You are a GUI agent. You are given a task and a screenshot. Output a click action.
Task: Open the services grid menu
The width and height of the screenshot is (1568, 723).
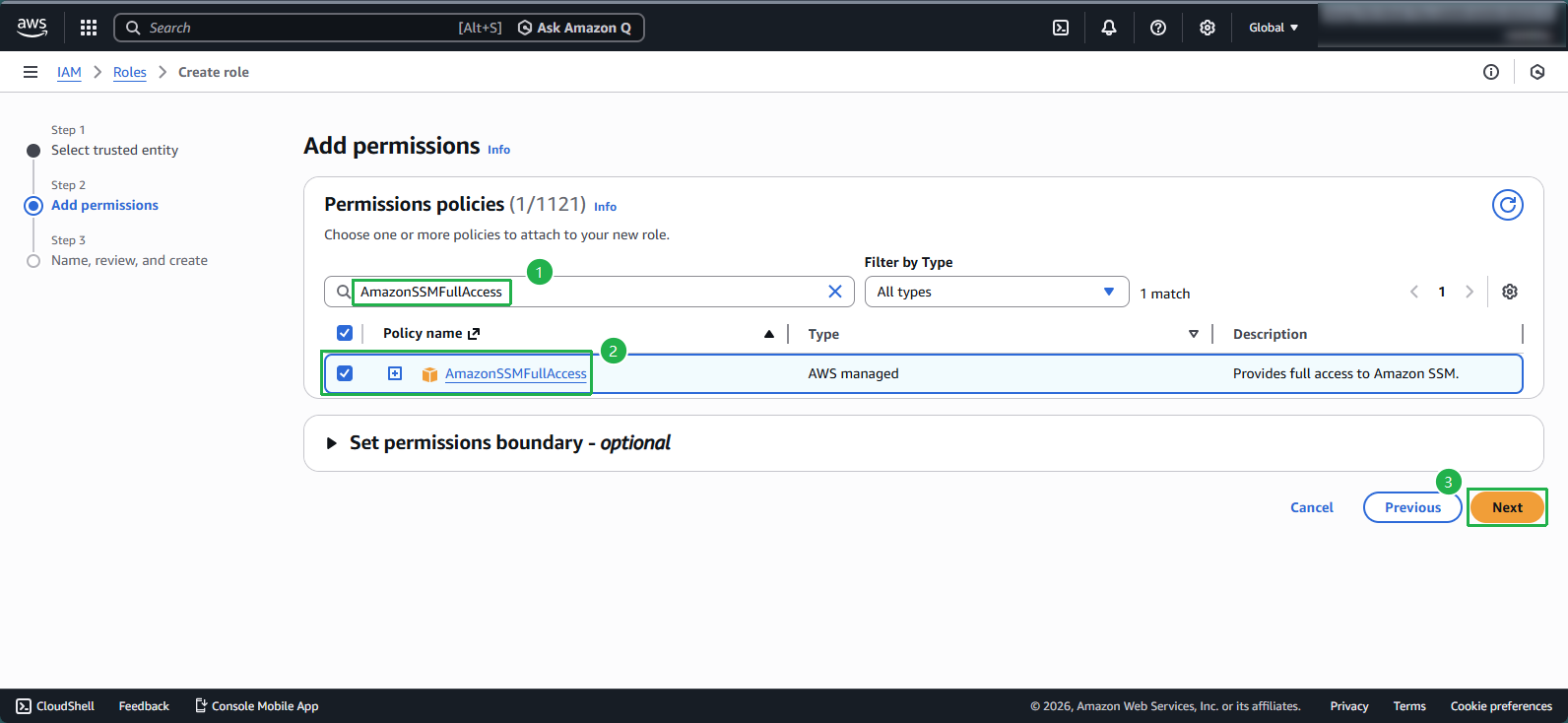89,28
